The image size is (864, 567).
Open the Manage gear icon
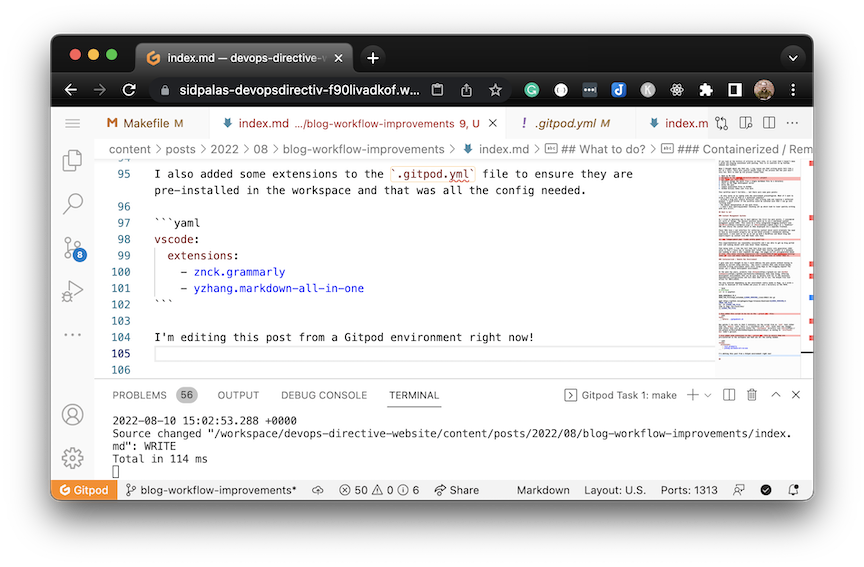coord(72,458)
